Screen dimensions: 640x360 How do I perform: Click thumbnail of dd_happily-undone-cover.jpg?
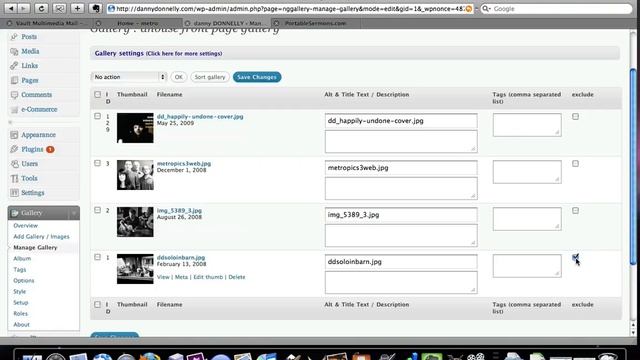pos(135,128)
